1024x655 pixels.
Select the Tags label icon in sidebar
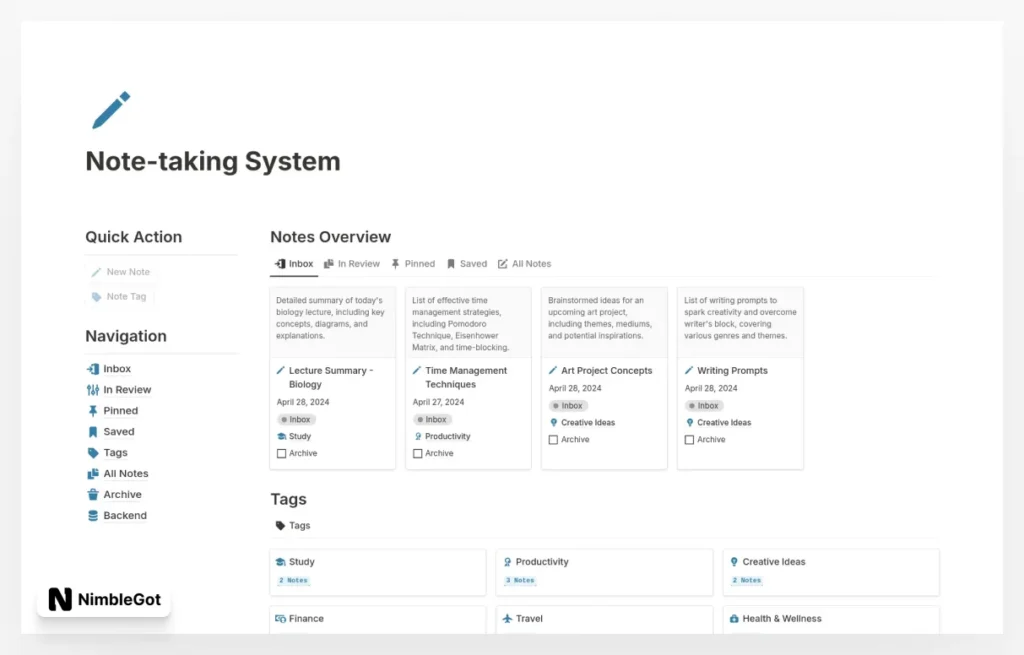(95, 452)
